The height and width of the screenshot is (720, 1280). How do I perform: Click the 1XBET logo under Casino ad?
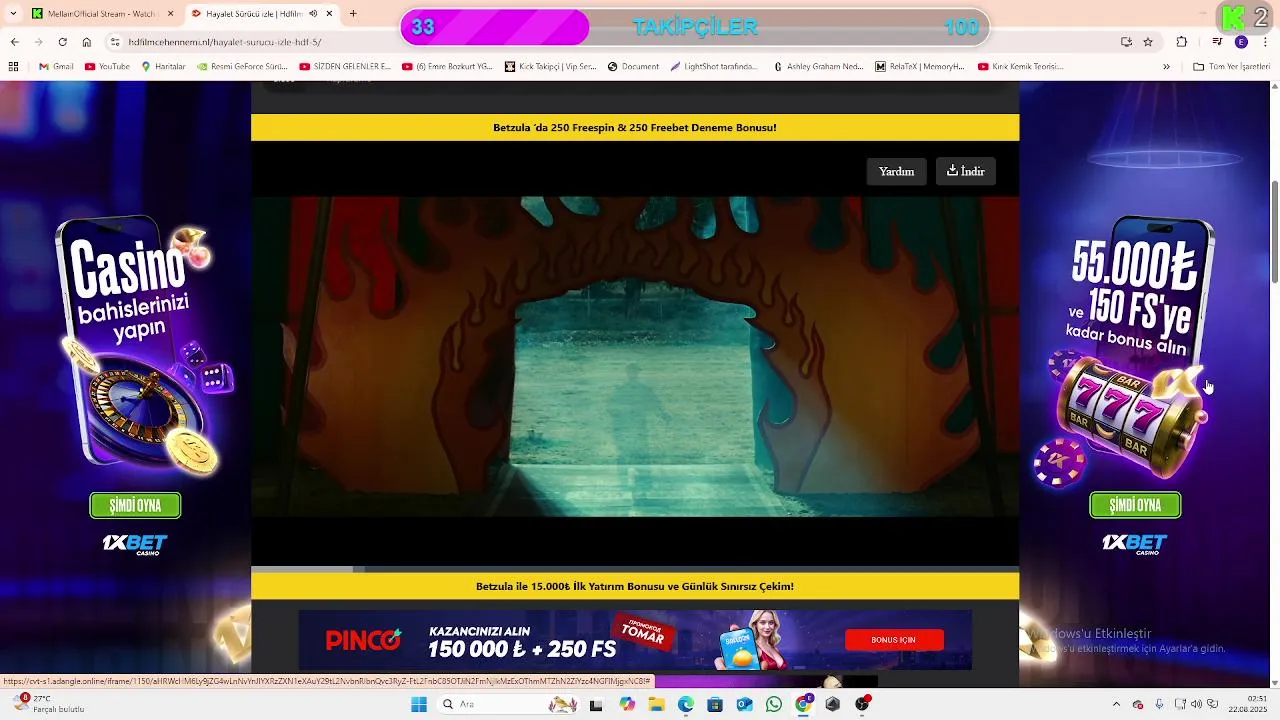(x=135, y=544)
